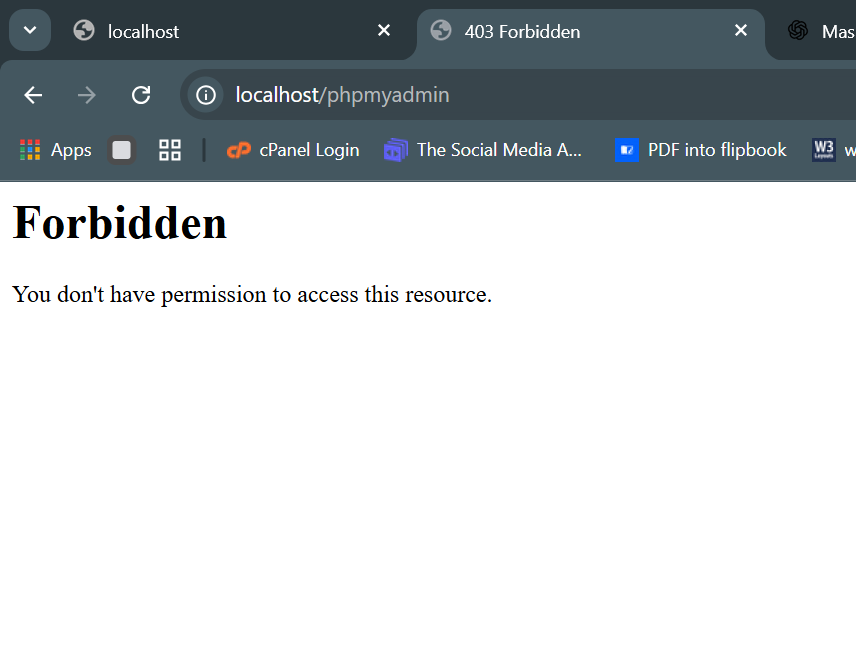Switch to the localhost tab
The image size is (856, 661).
tap(200, 31)
